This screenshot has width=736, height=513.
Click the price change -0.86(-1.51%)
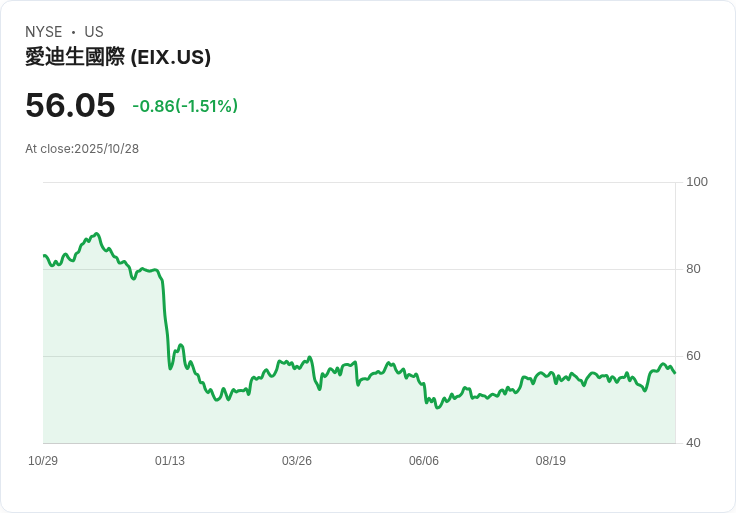point(185,106)
